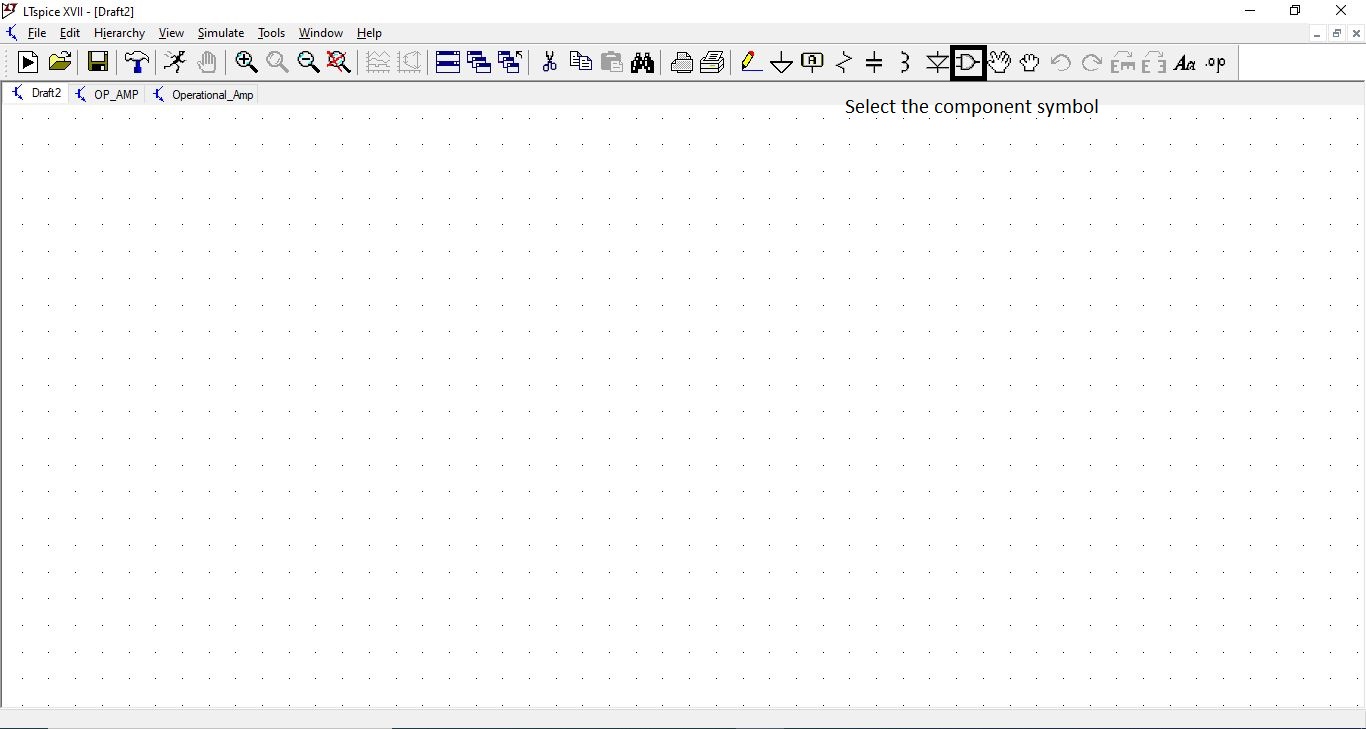Switch to the Draft2 tab
This screenshot has width=1366, height=729.
click(x=37, y=94)
